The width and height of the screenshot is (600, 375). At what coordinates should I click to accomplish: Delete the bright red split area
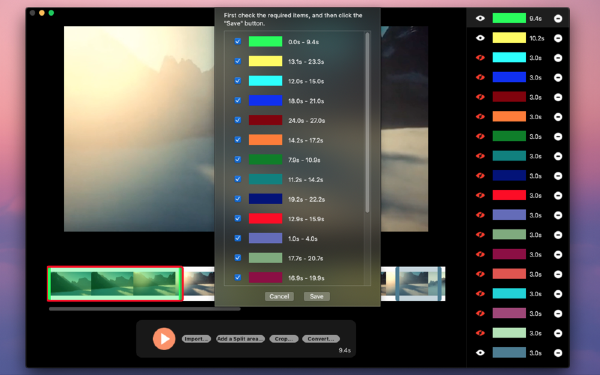pyautogui.click(x=558, y=196)
